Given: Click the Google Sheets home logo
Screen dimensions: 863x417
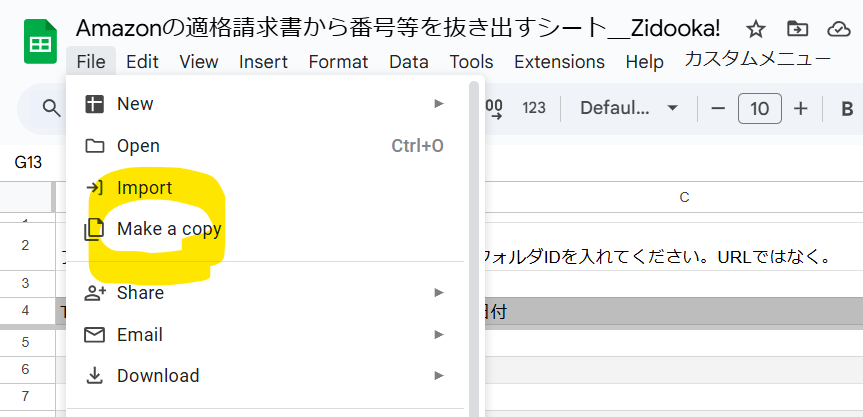Looking at the screenshot, I should click(39, 44).
